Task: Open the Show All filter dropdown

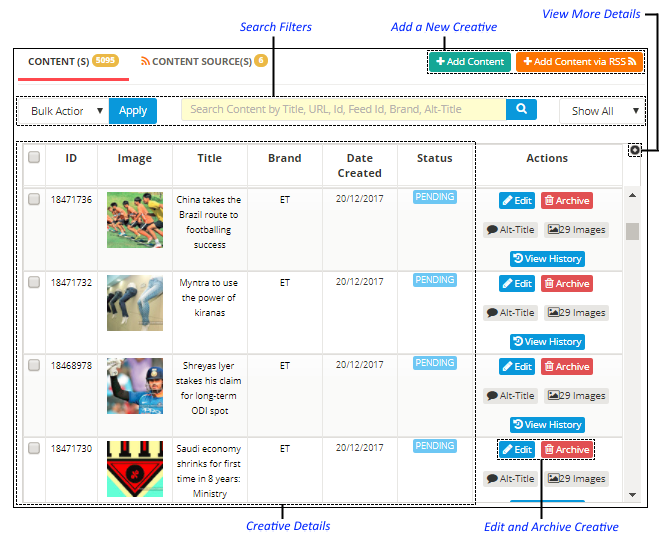Action: point(604,111)
